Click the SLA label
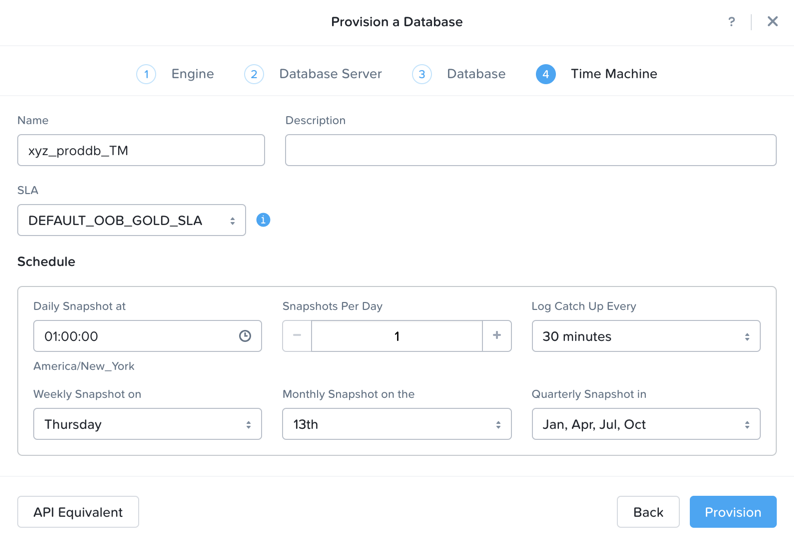This screenshot has height=545, width=794. click(28, 190)
